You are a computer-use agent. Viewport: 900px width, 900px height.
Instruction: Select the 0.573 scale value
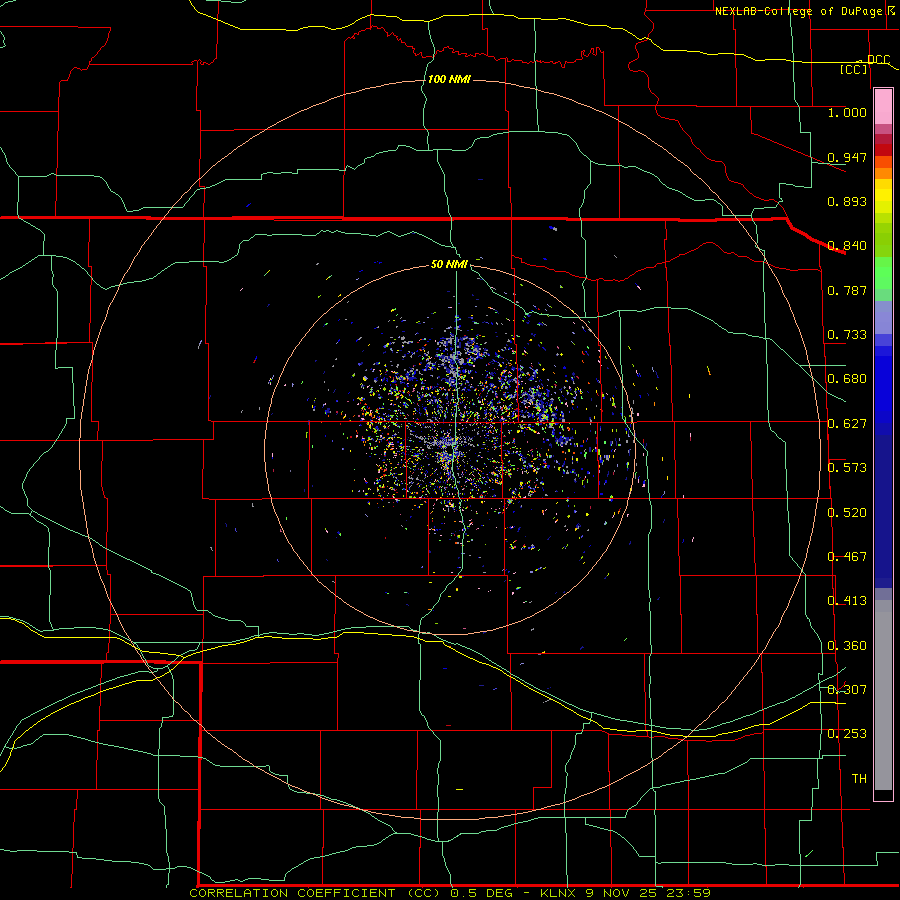tap(847, 468)
